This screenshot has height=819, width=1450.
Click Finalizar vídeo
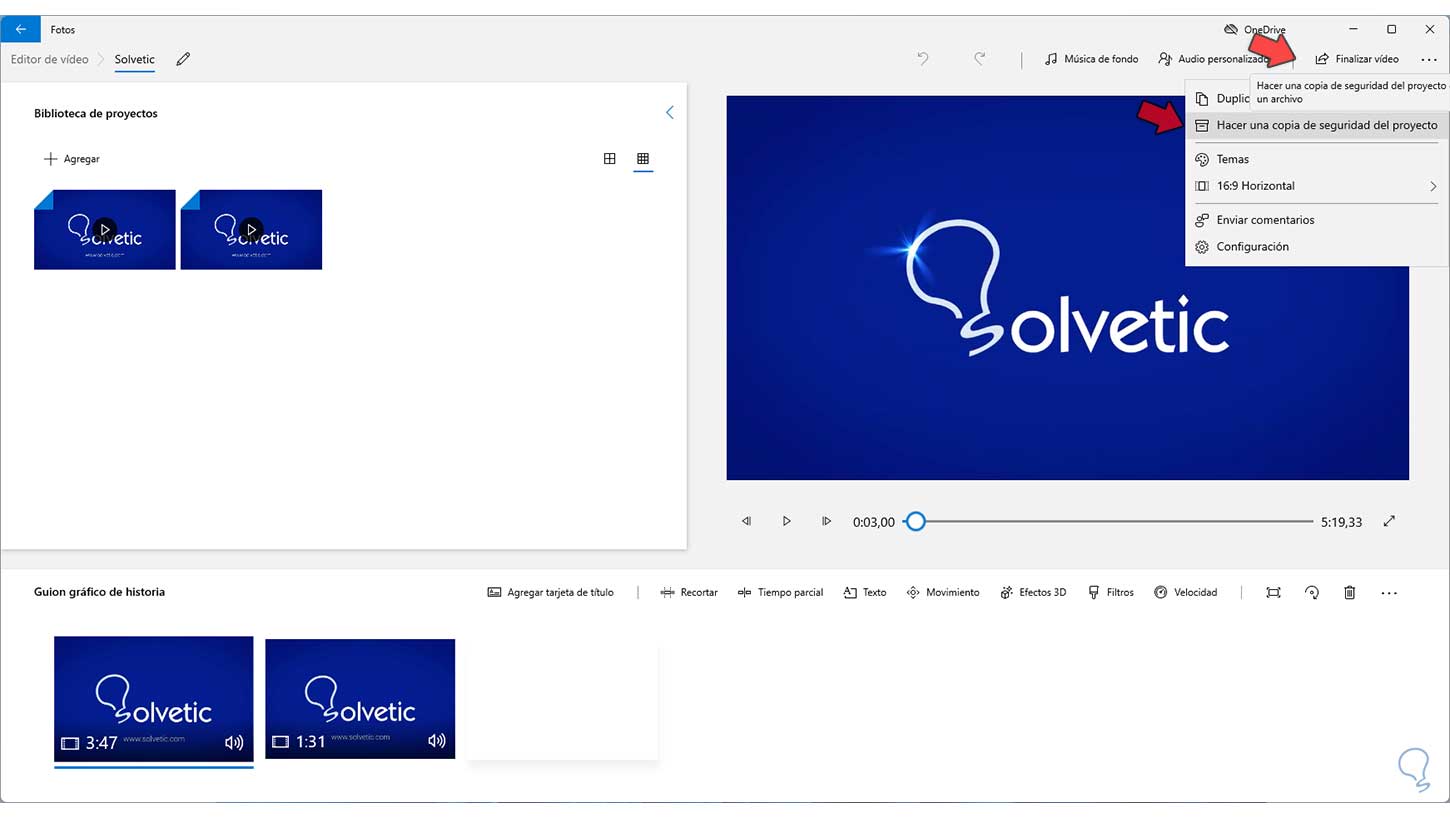(x=1357, y=59)
